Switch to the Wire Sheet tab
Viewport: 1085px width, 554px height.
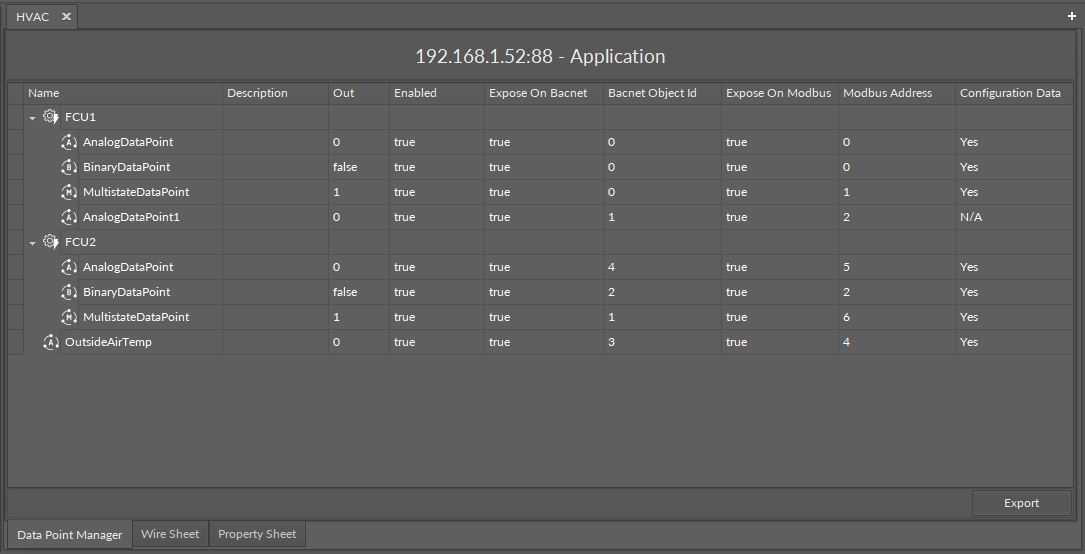click(x=170, y=534)
